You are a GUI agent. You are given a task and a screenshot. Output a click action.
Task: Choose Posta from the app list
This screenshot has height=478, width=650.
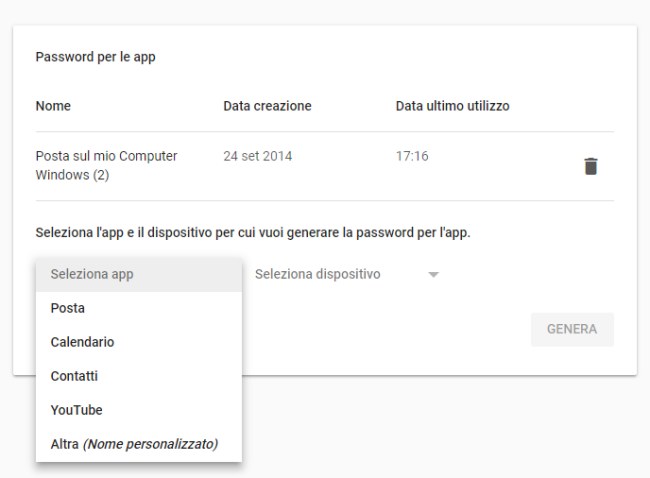click(139, 308)
